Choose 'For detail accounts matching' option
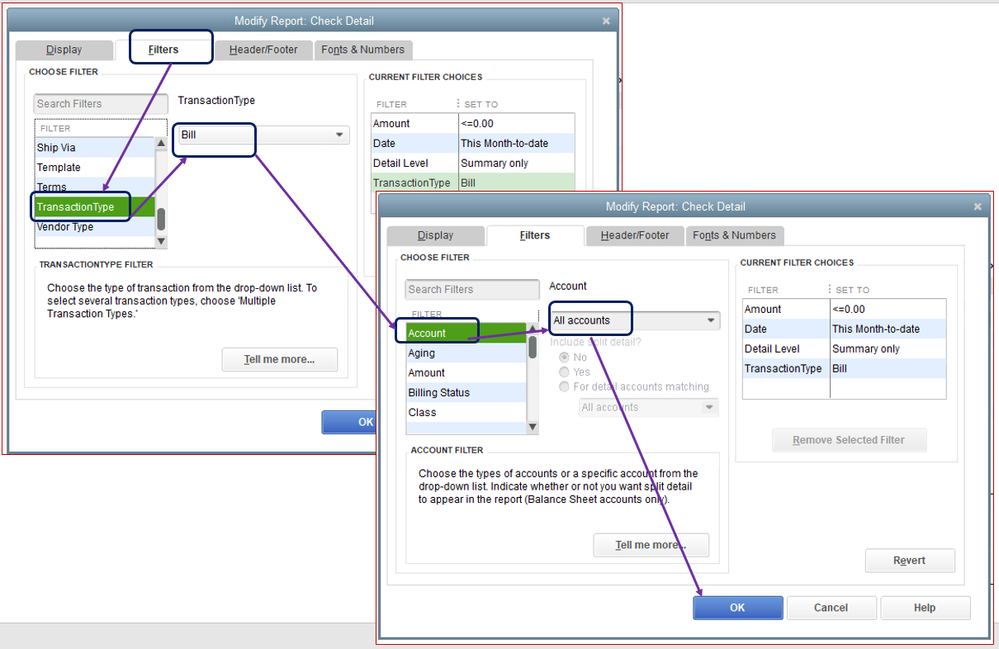The image size is (999, 649). coord(564,387)
